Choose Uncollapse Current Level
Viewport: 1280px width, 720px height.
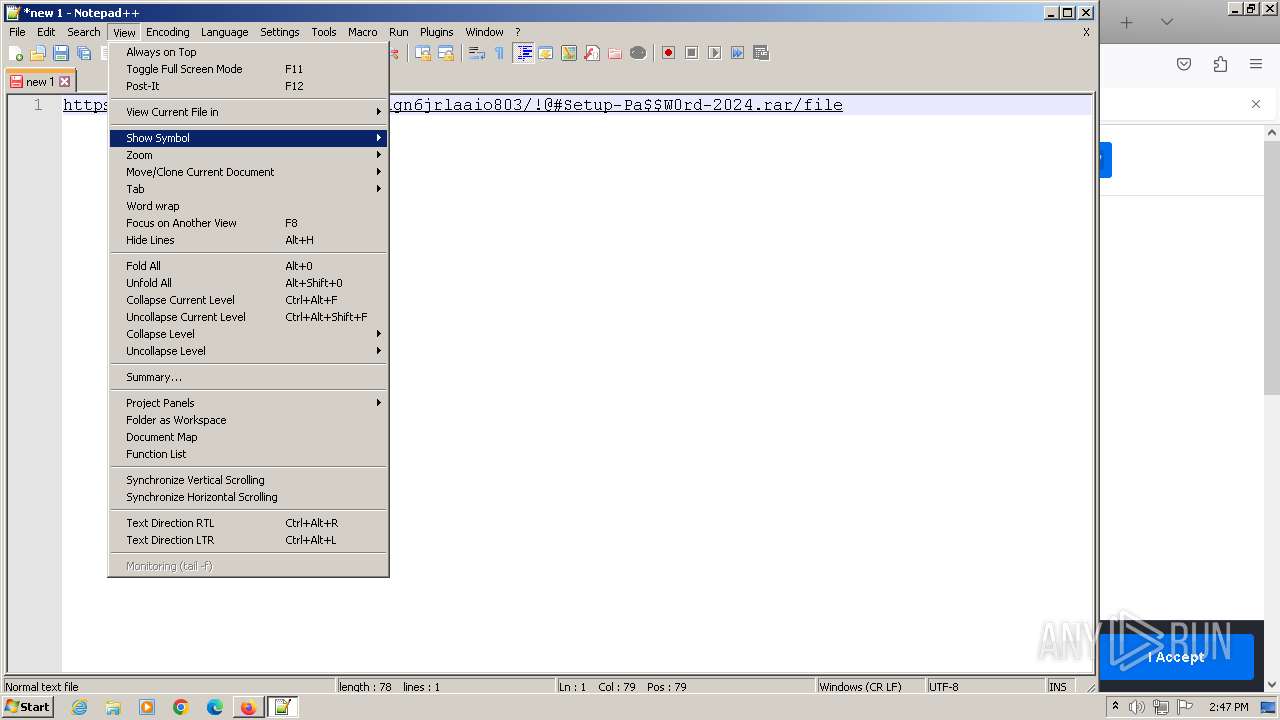click(248, 317)
